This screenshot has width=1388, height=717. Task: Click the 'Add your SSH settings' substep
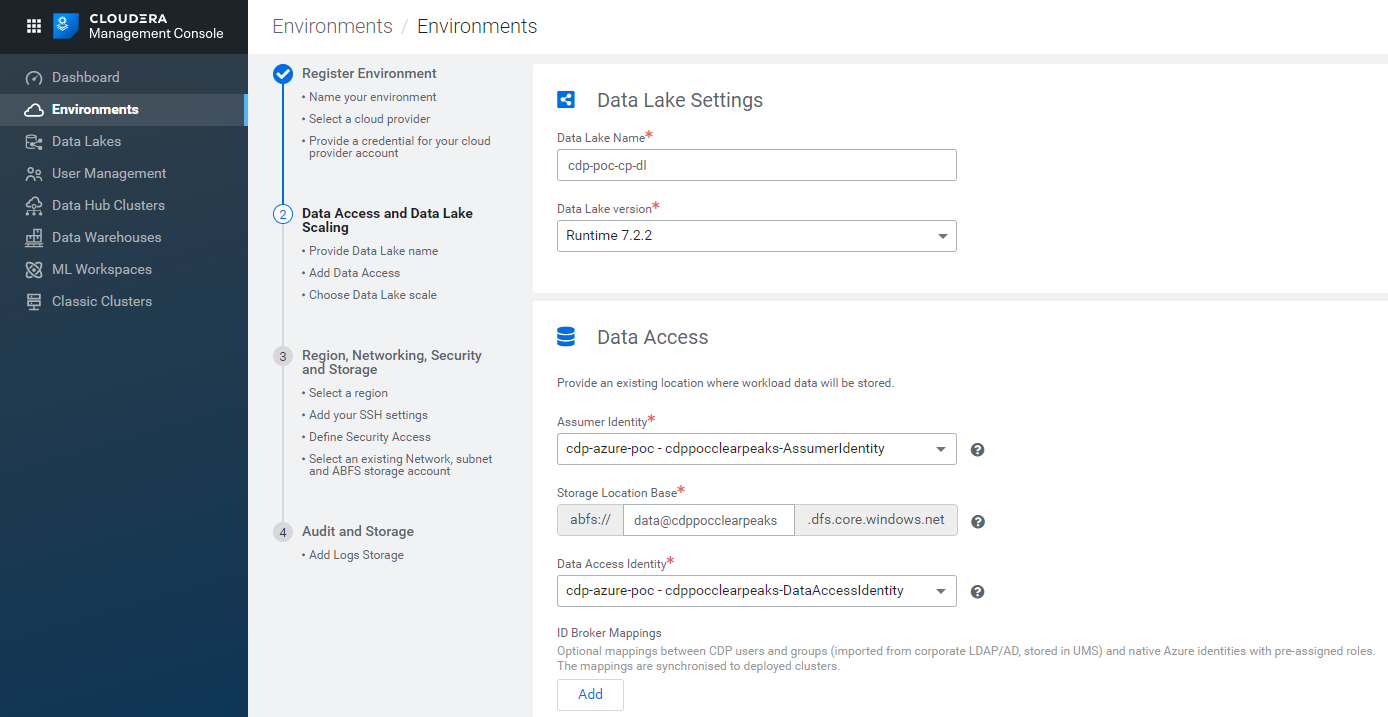368,416
